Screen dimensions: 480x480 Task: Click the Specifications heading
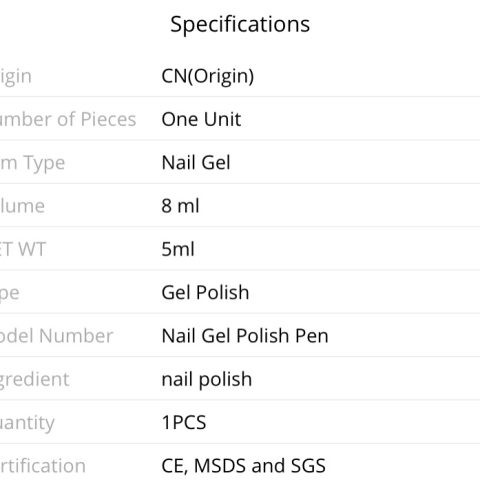click(240, 24)
